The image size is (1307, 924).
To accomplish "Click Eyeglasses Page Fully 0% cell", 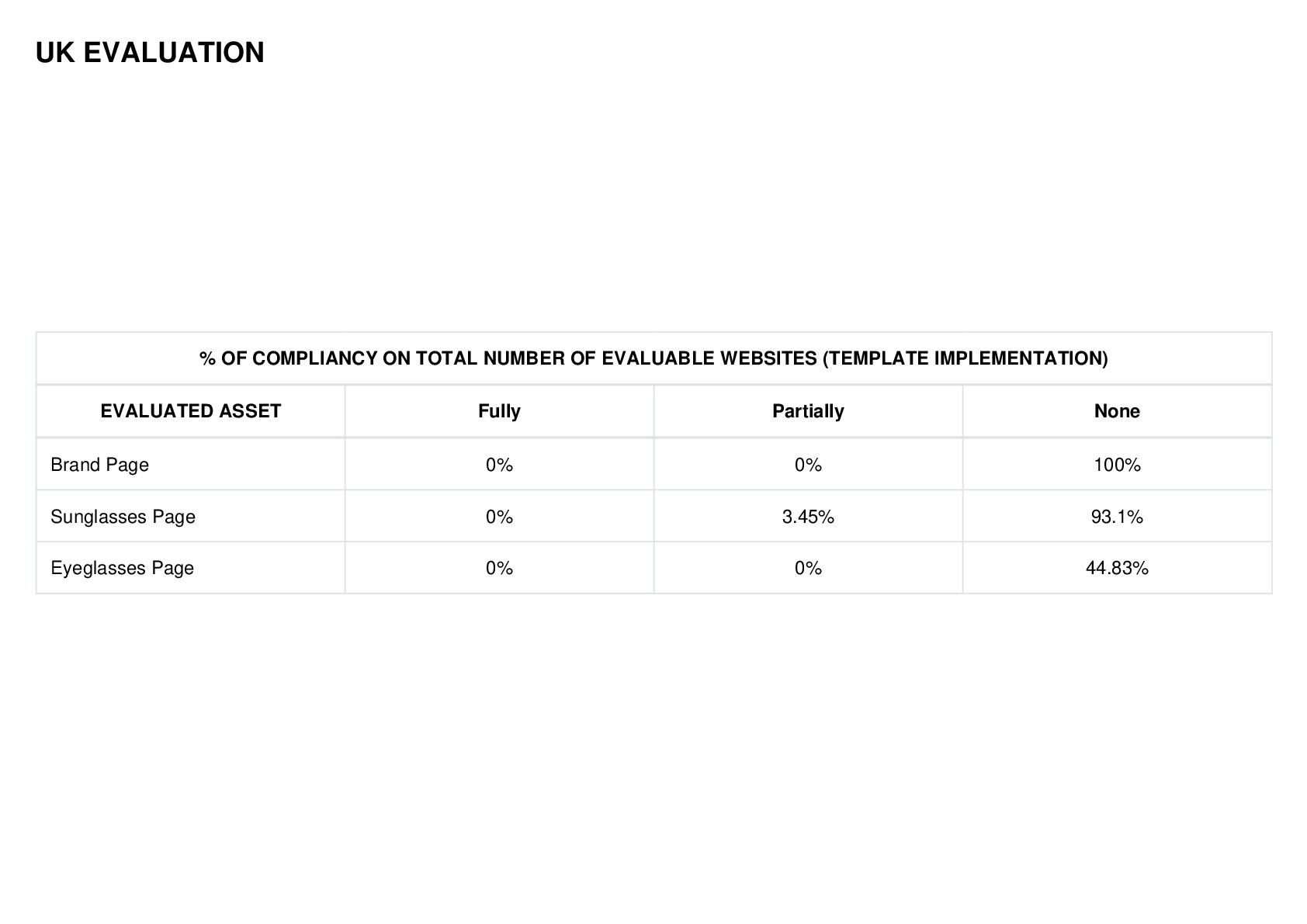I will [x=499, y=568].
